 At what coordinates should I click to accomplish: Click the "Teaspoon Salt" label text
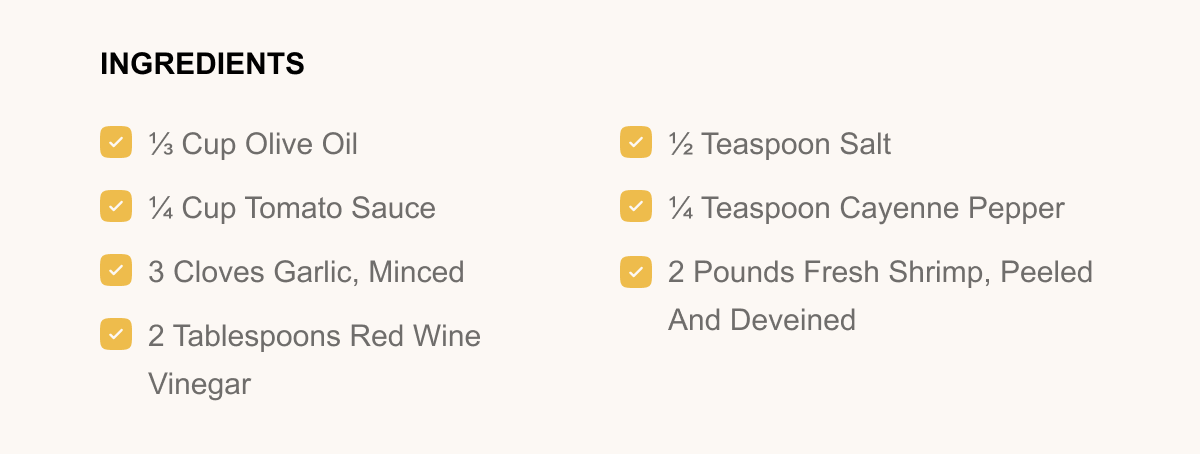[795, 144]
